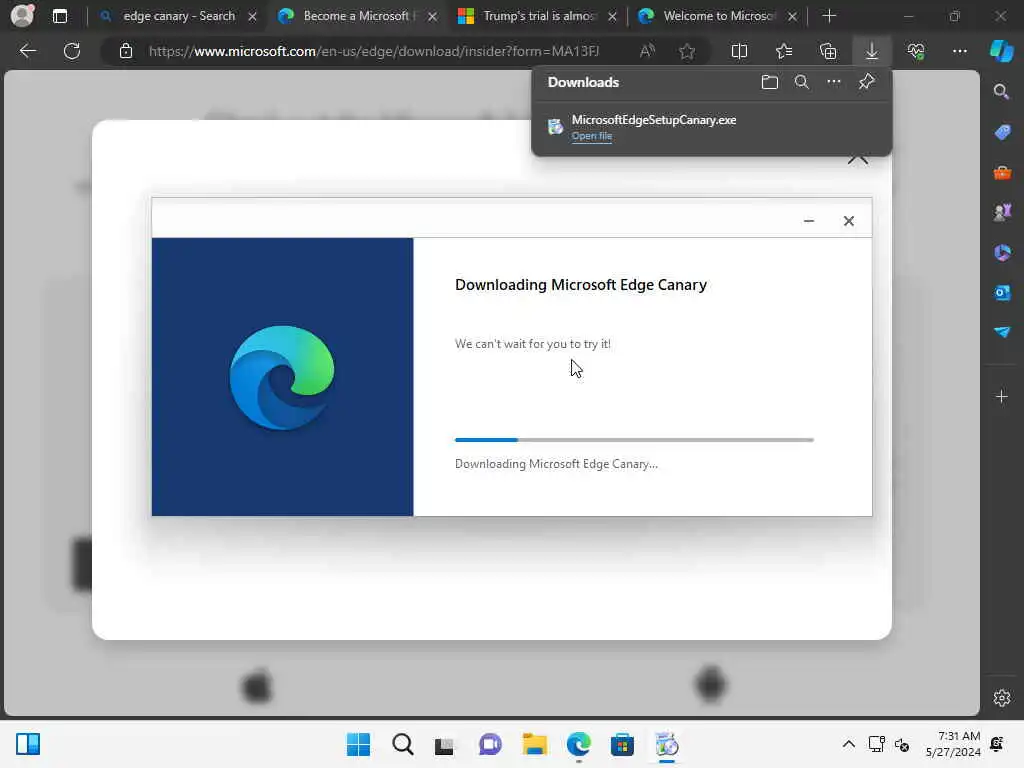Switch to Welcome to Microsoft tab
1024x768 pixels.
click(716, 16)
